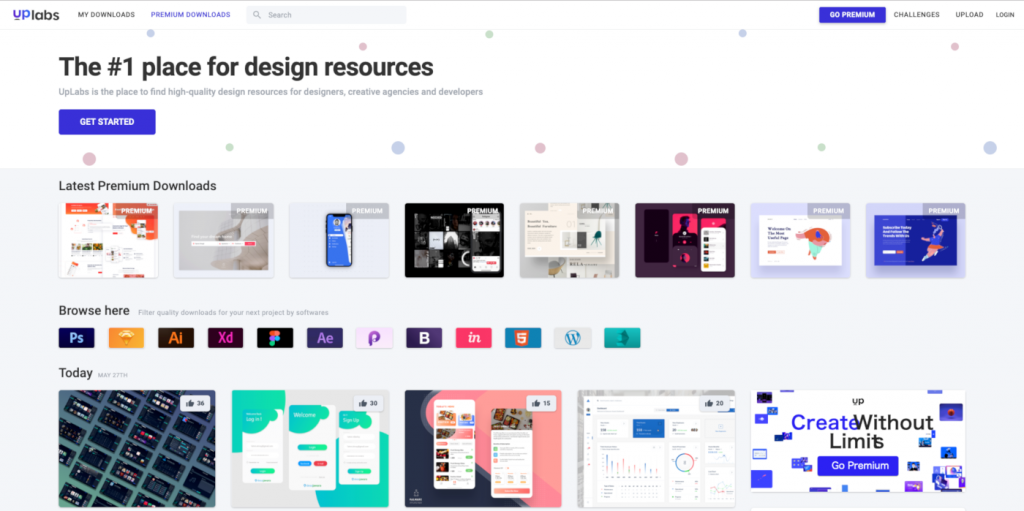
Task: Like the post with 36 likes
Action: coord(195,403)
